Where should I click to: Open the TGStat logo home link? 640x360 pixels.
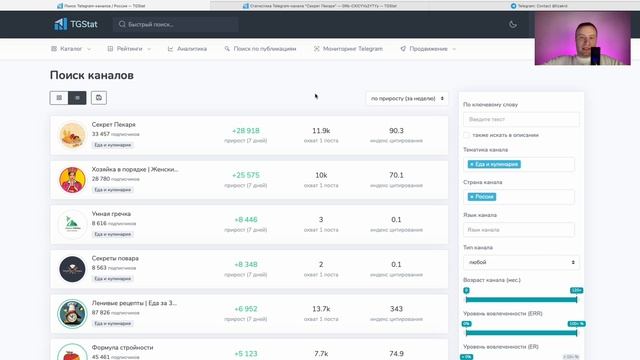tap(76, 24)
